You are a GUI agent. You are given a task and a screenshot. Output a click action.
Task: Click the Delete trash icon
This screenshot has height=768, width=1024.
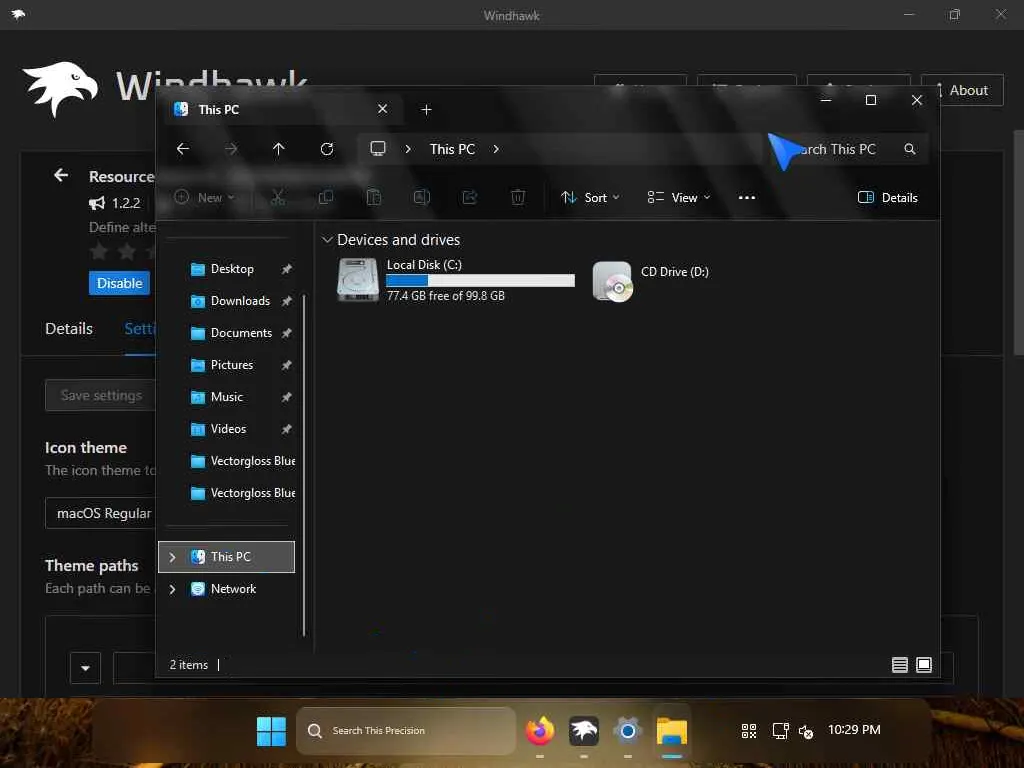pos(518,197)
